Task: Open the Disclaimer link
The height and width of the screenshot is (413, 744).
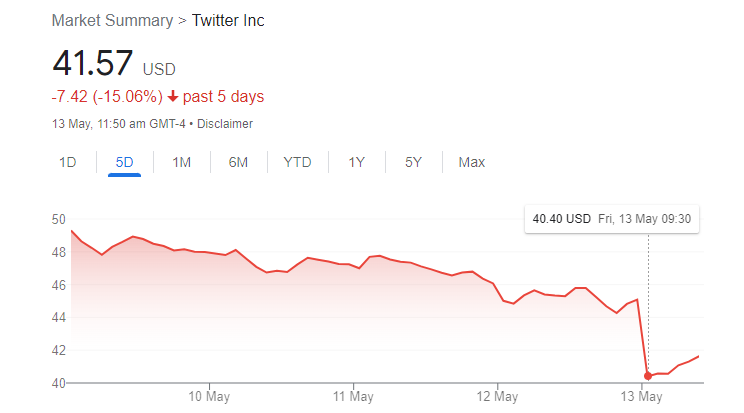Action: 225,124
